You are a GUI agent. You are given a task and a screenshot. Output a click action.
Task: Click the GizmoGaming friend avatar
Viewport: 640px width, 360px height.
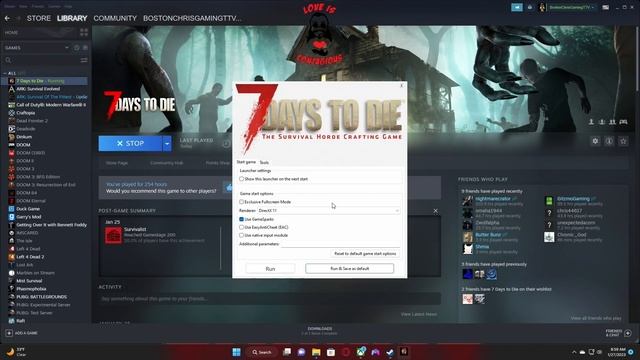coord(549,201)
